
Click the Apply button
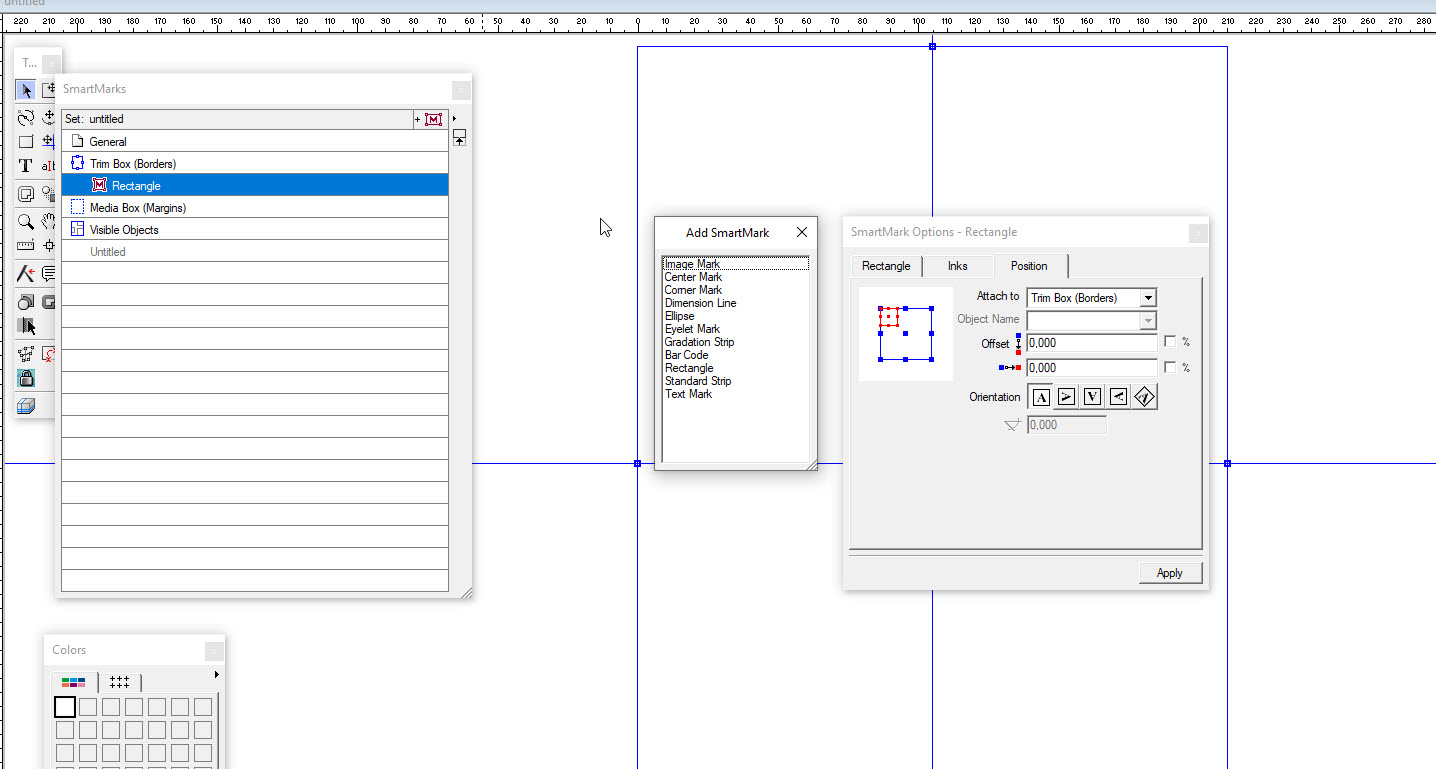click(1169, 573)
